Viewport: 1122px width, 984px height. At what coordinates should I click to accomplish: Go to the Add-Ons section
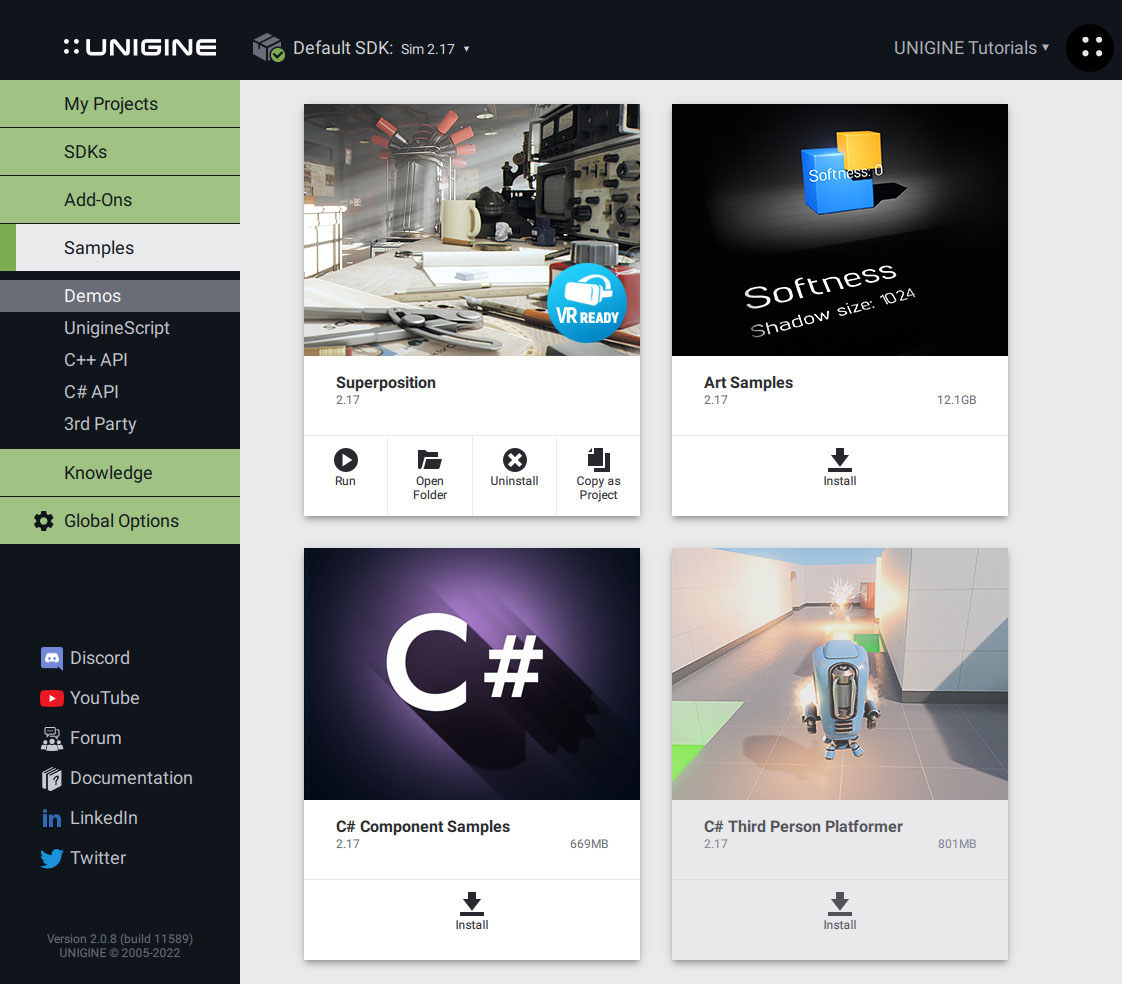pyautogui.click(x=98, y=200)
